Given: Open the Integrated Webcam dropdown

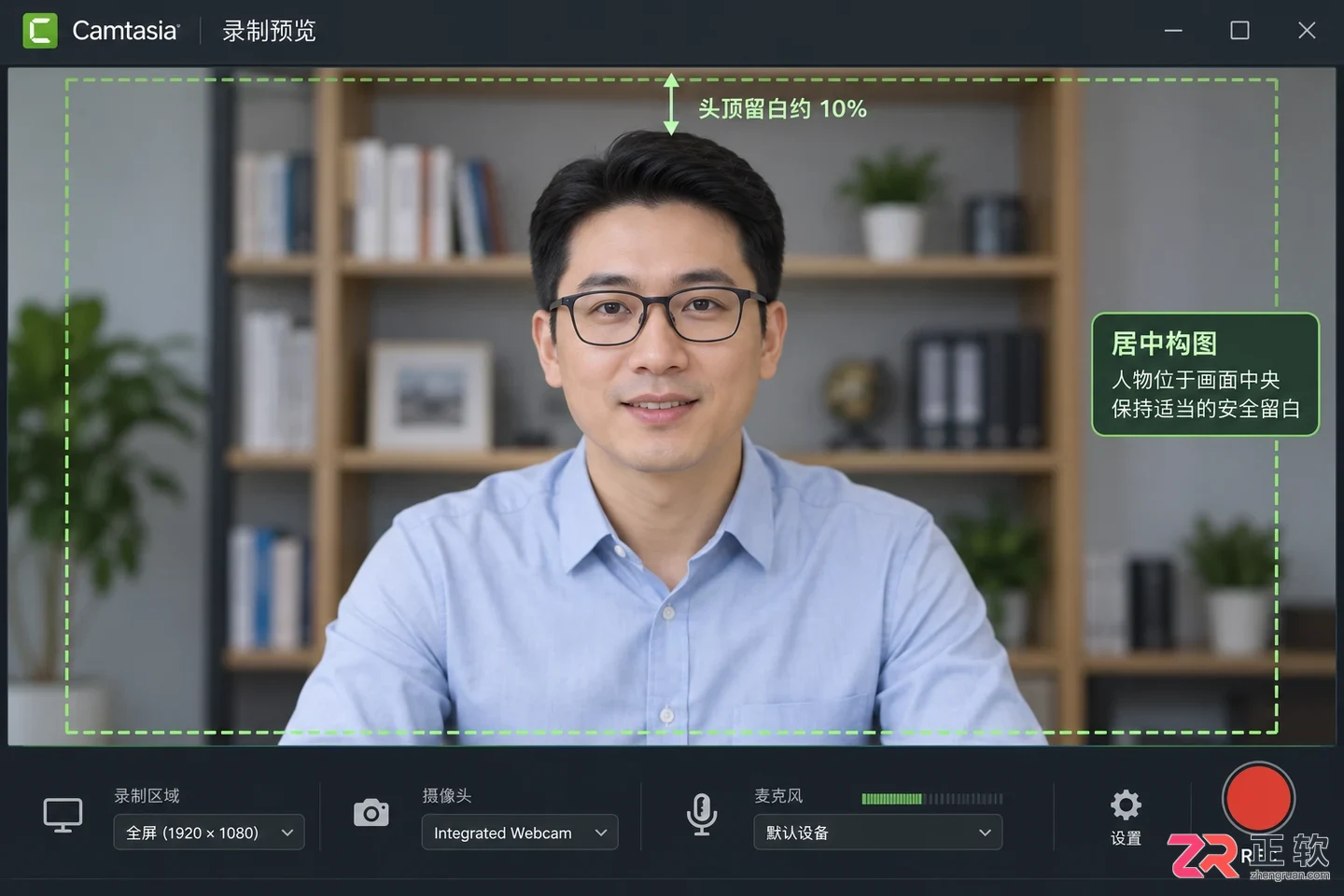Looking at the screenshot, I should (x=520, y=833).
